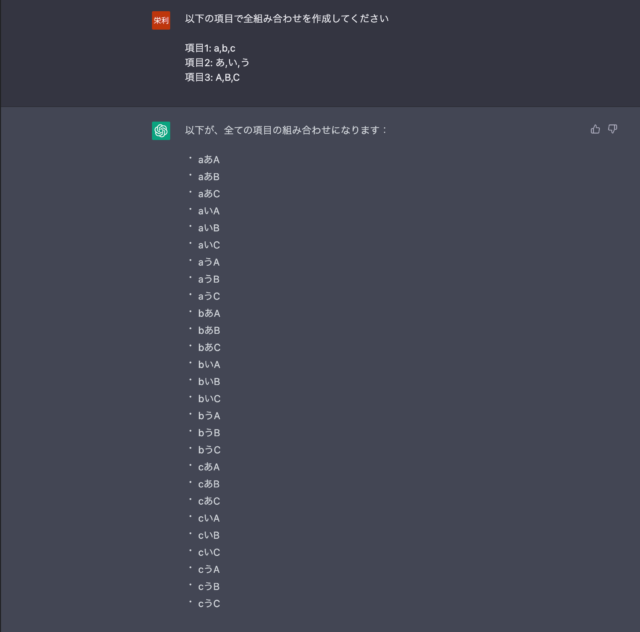Screen dimensions: 640x632
Task: Click the list item cあA
Action: pos(208,466)
